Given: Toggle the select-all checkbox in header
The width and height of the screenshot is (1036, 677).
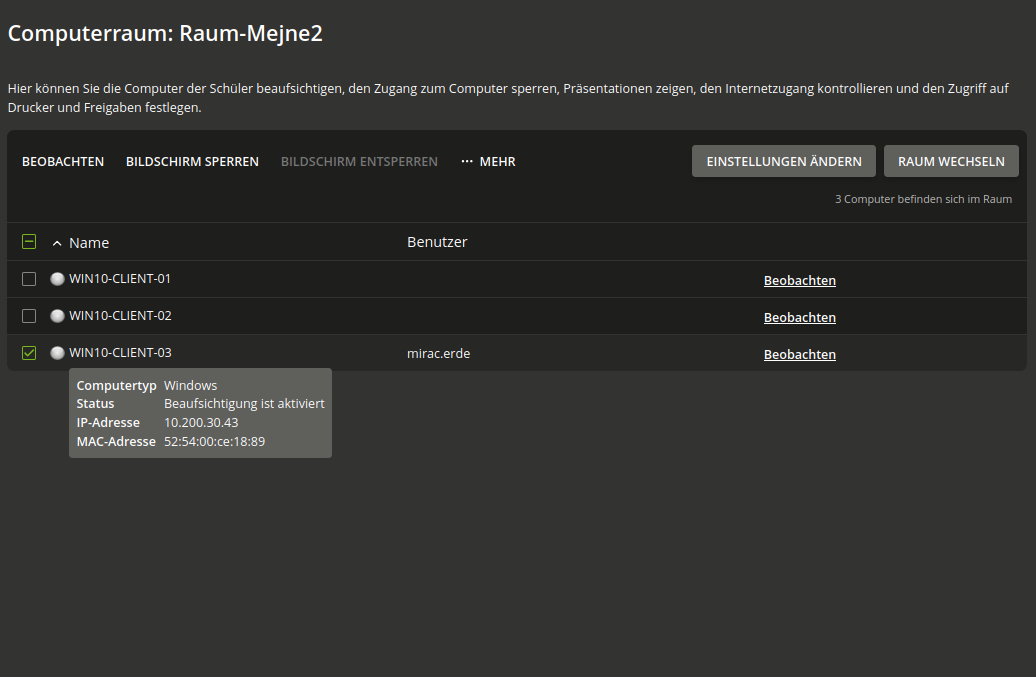Looking at the screenshot, I should pyautogui.click(x=29, y=242).
